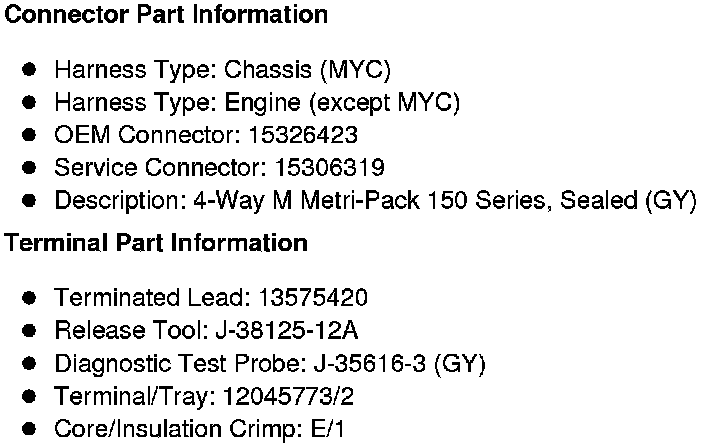
Task: Click OEM Connector number 15326423
Action: coord(304,135)
